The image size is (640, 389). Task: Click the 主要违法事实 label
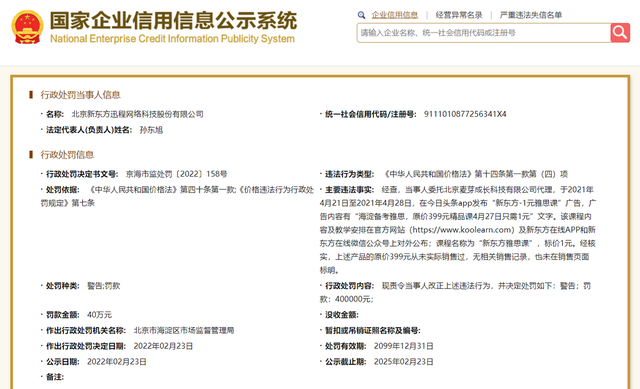tap(349, 190)
